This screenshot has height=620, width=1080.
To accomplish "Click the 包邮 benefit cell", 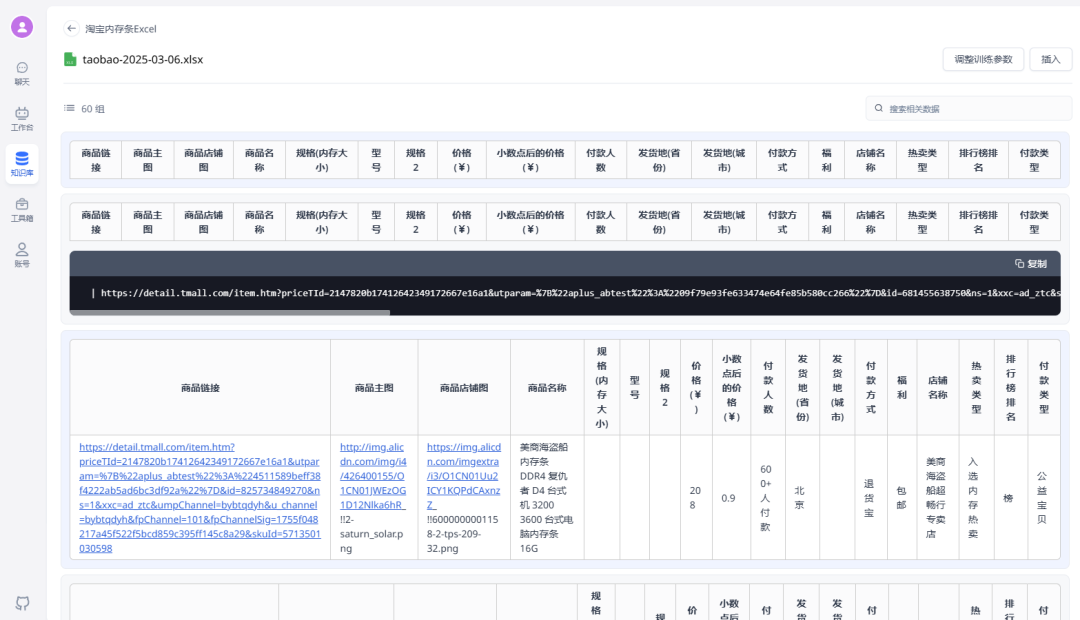I will click(x=902, y=497).
